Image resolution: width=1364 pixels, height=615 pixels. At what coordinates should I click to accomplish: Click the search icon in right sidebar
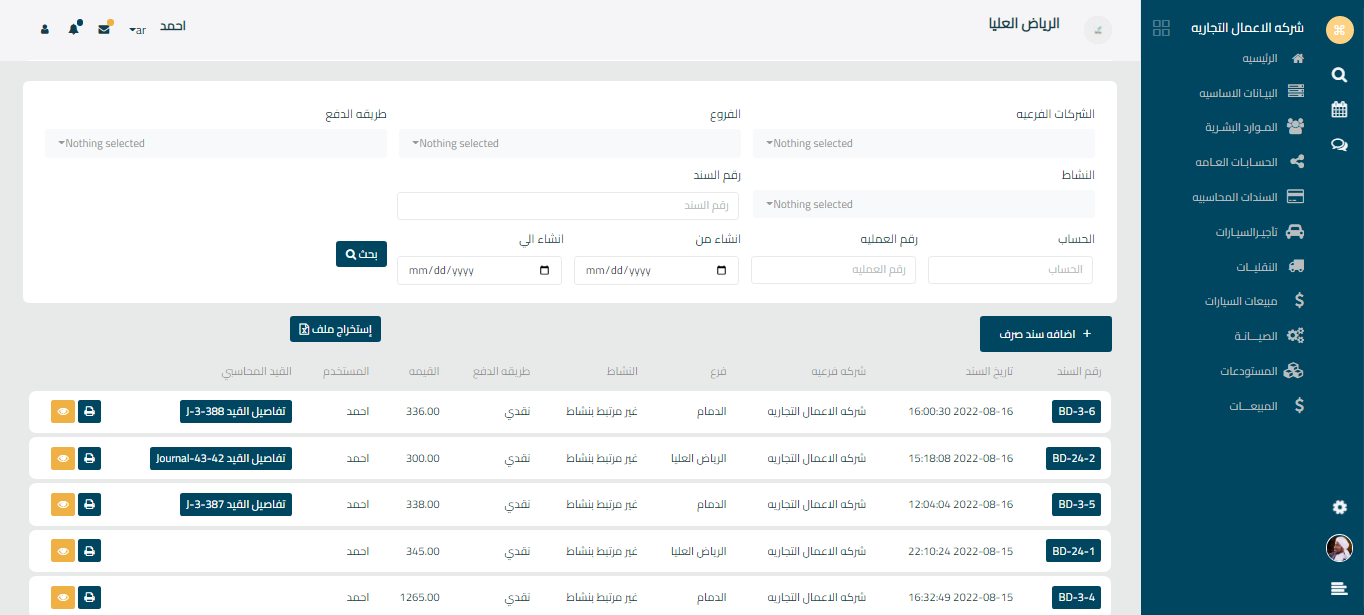tap(1339, 74)
